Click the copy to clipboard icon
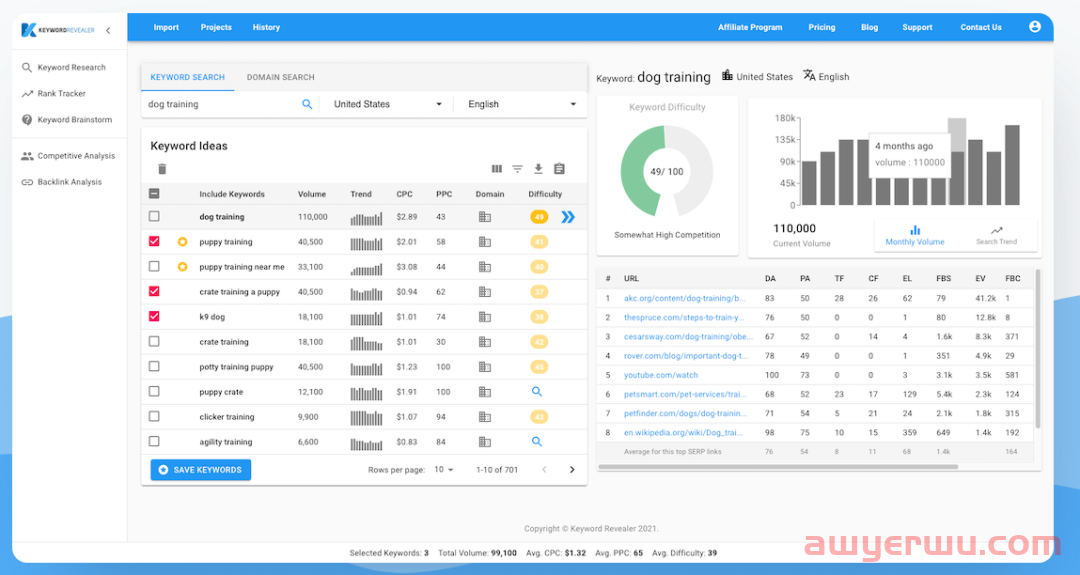This screenshot has width=1080, height=575. point(559,169)
